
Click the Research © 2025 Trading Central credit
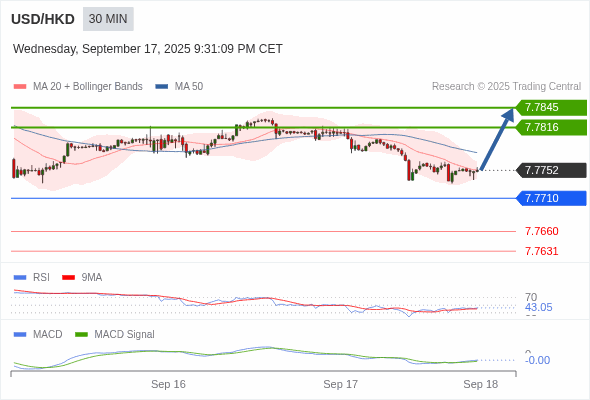(x=506, y=87)
